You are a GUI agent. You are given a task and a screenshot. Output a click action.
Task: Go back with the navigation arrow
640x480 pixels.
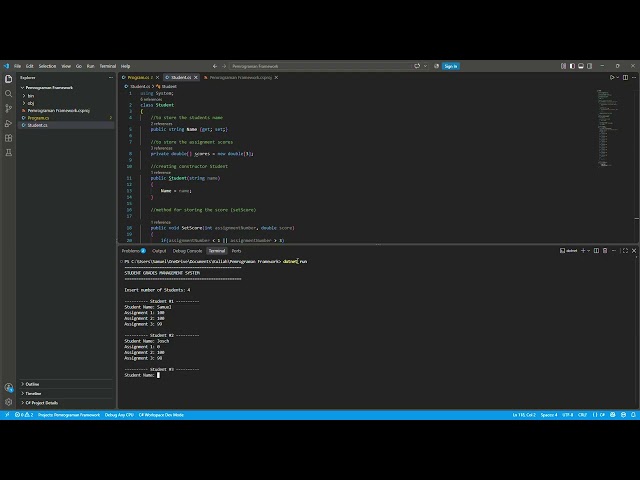click(215, 66)
